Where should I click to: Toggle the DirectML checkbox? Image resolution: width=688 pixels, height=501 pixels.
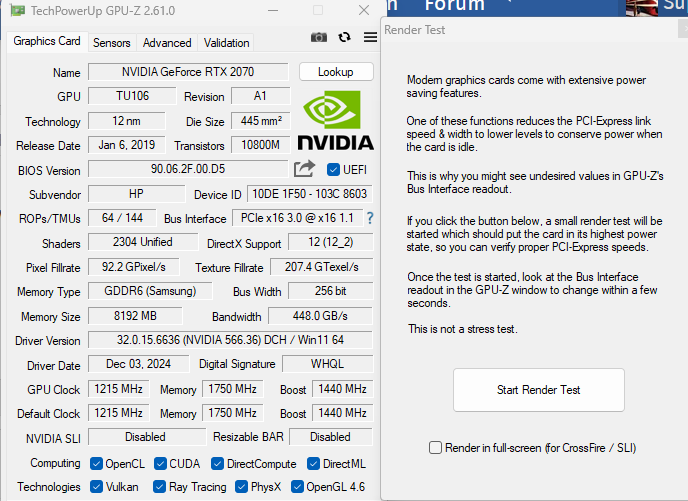pos(313,464)
